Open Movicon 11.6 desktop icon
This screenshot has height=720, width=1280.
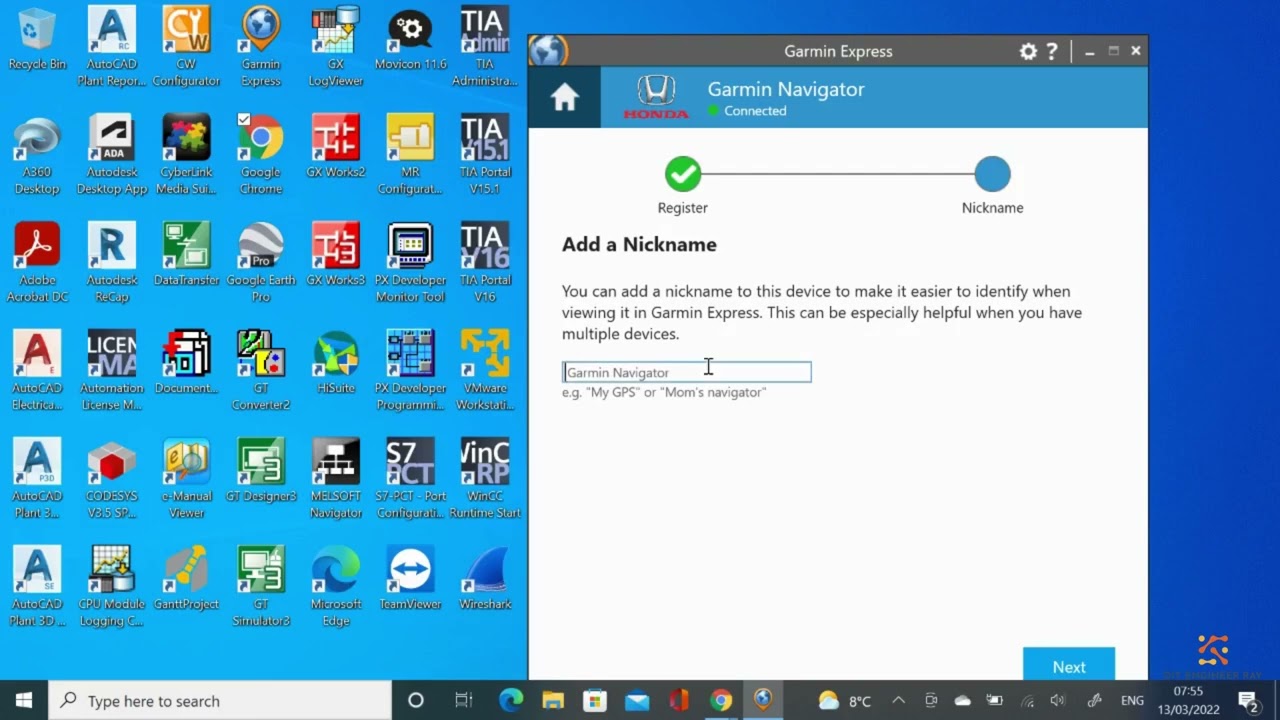click(x=411, y=40)
